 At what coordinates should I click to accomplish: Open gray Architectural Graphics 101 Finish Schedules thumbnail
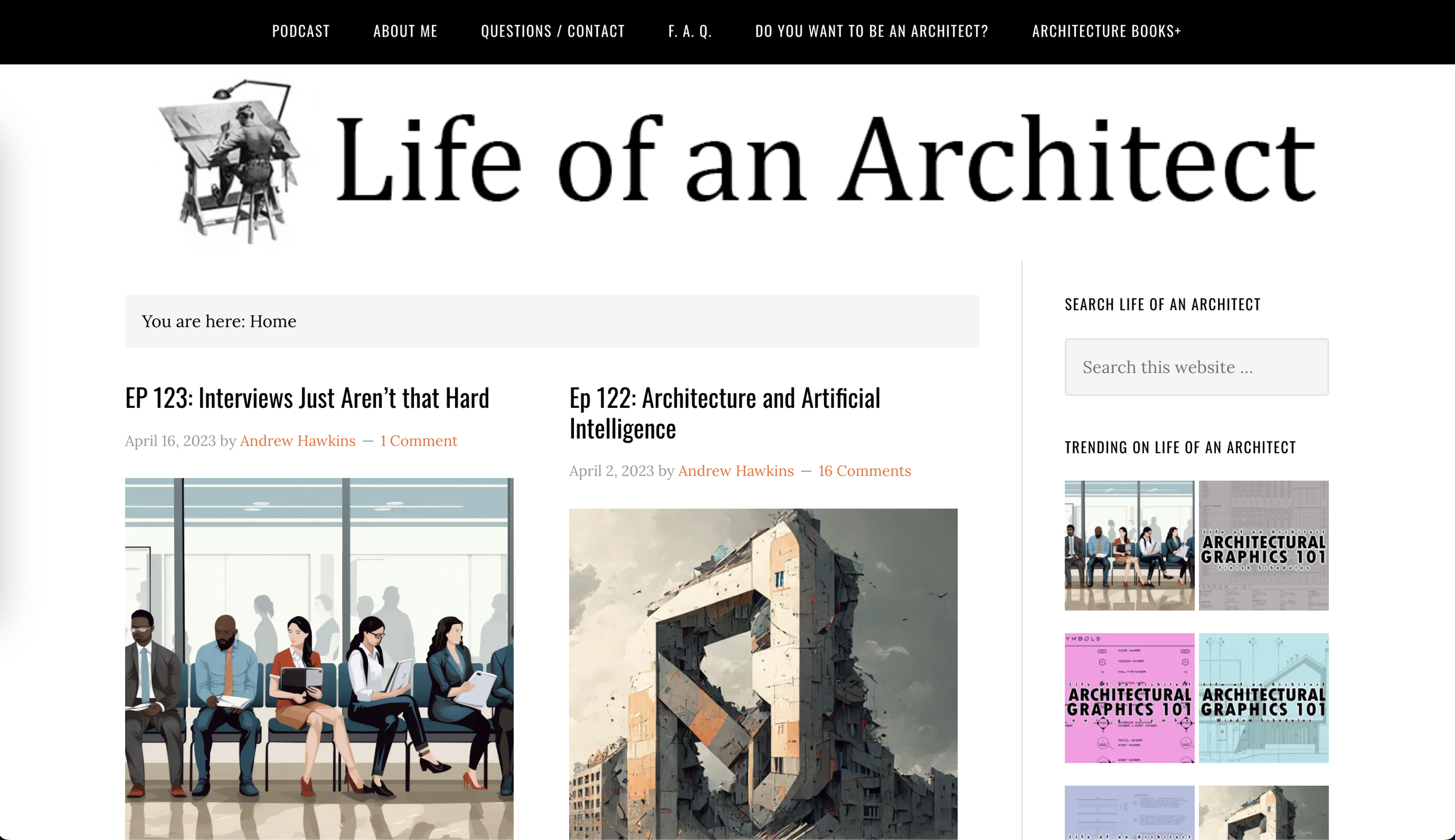click(1263, 545)
